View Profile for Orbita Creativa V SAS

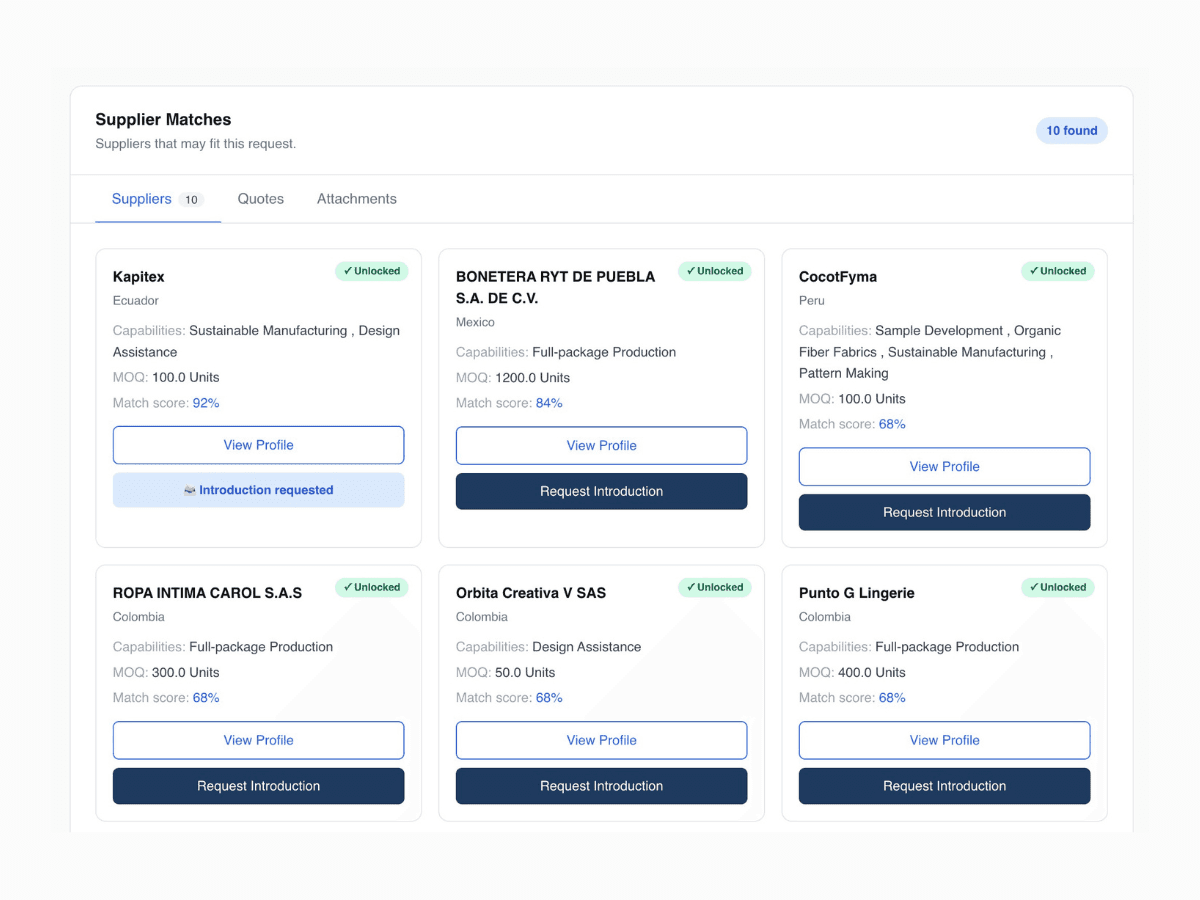tap(602, 740)
